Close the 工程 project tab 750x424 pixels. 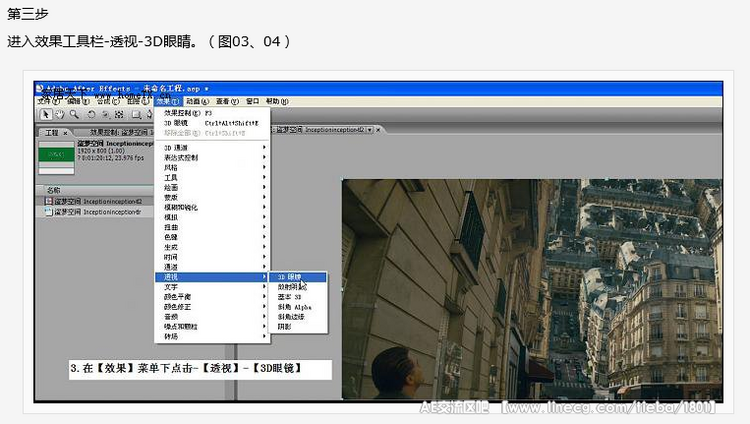66,133
